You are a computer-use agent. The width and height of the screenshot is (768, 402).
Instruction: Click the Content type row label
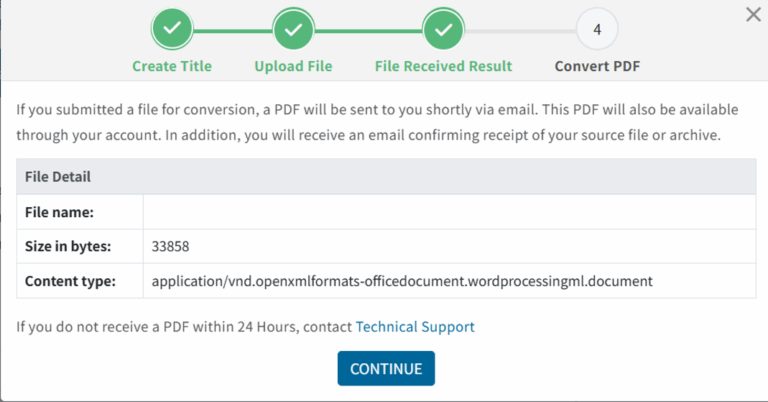70,281
